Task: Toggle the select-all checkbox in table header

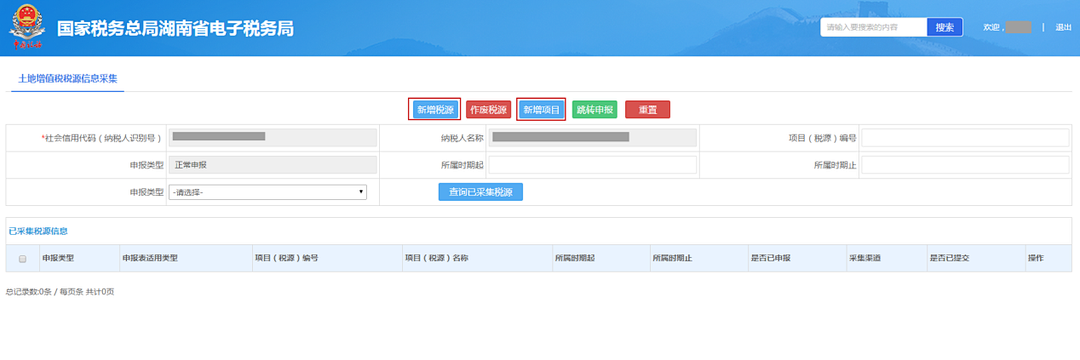Action: pyautogui.click(x=23, y=259)
